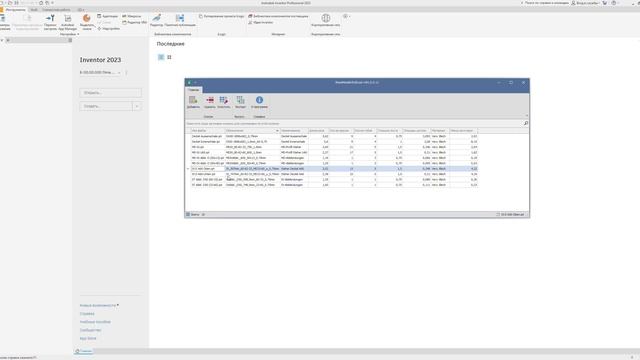Select the row Deckel Innenschale.ipt
The height and width of the screenshot is (360, 640).
[331, 142]
